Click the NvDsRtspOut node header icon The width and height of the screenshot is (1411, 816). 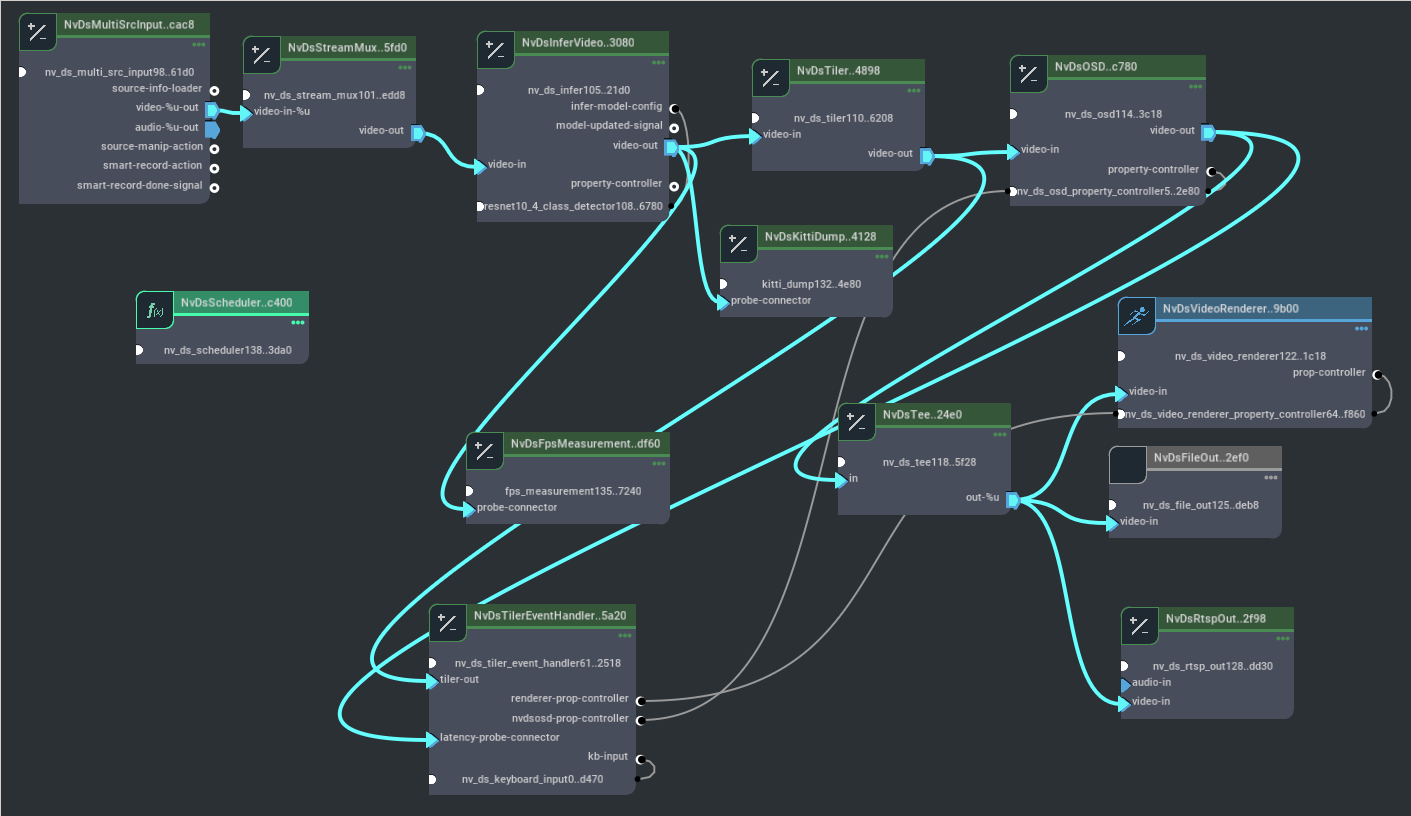(1139, 626)
